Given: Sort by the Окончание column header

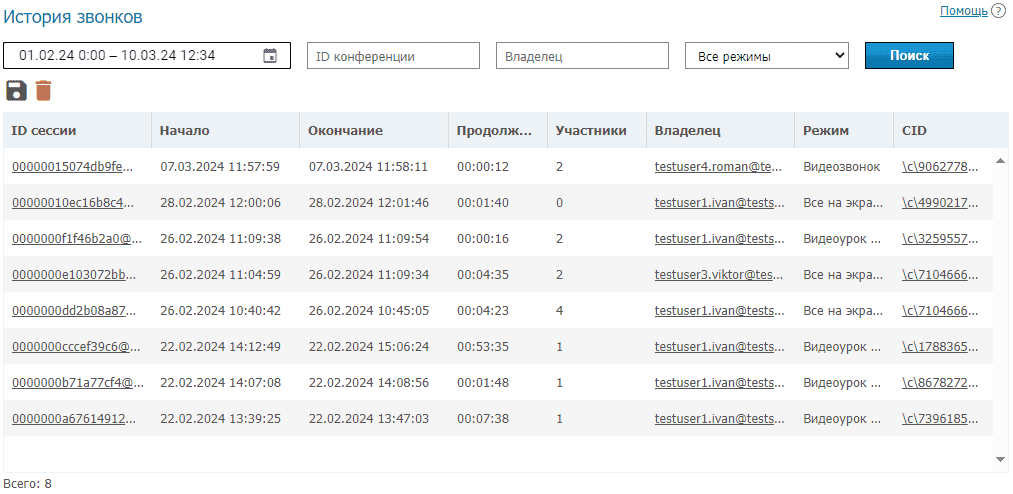Looking at the screenshot, I should click(374, 130).
